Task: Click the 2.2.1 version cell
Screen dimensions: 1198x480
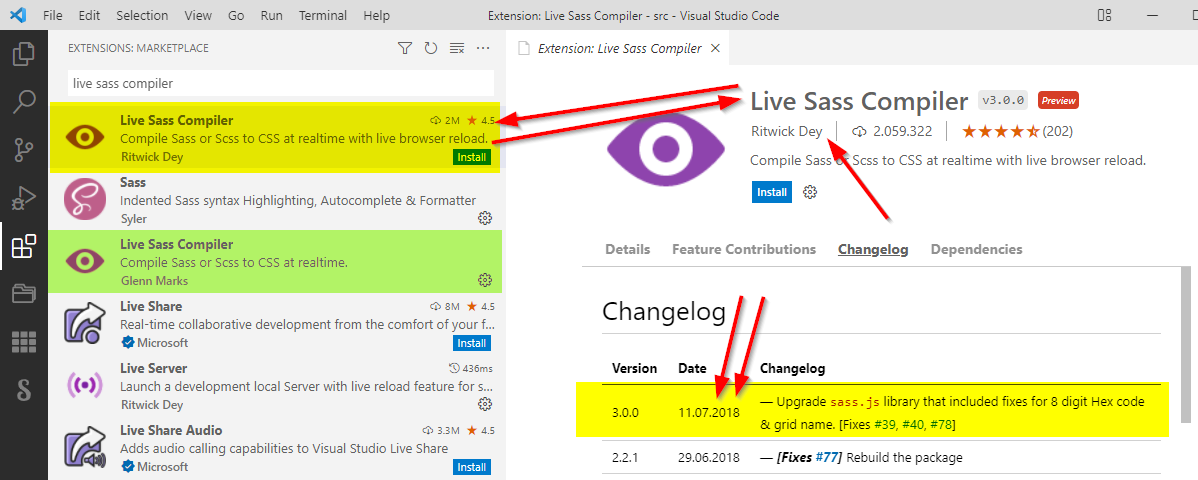Action: 626,458
